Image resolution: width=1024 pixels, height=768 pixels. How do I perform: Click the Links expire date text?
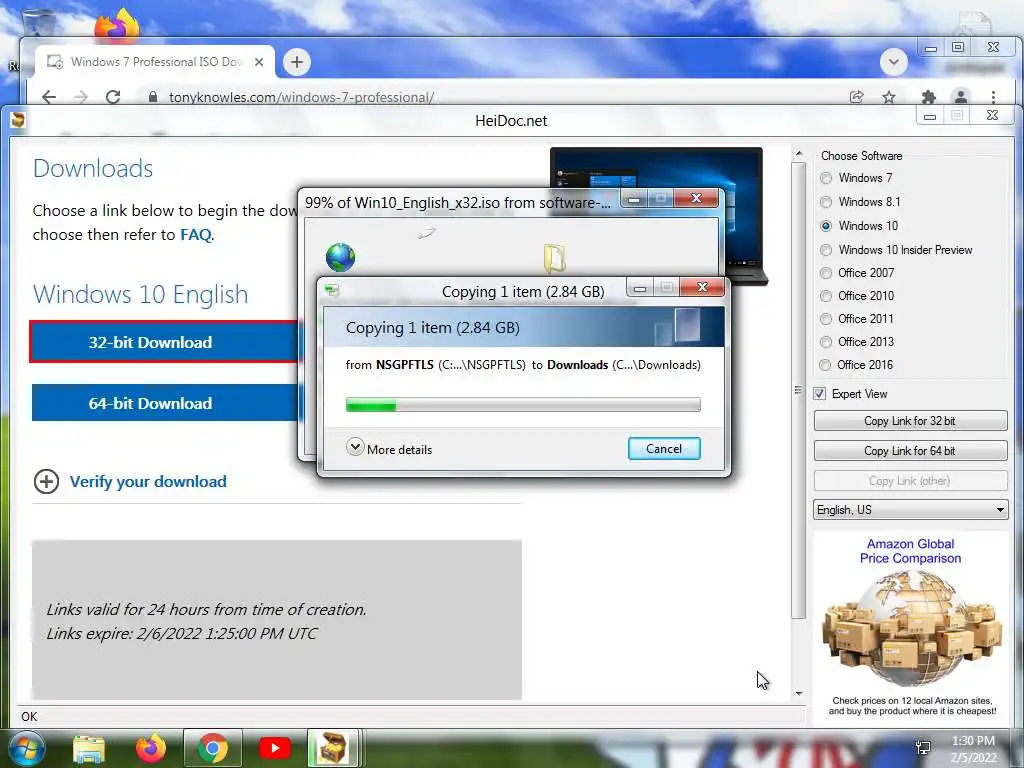[x=182, y=633]
